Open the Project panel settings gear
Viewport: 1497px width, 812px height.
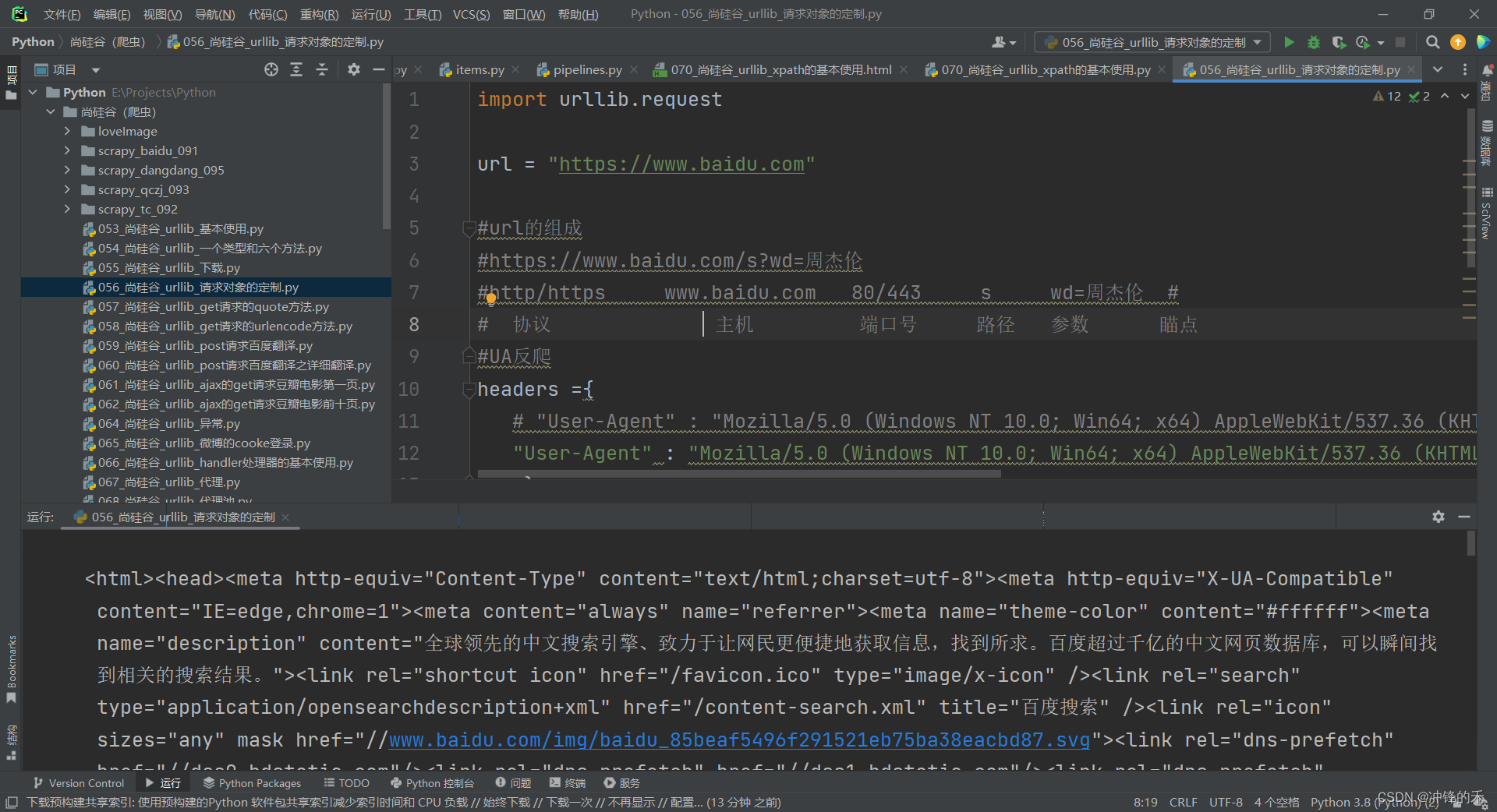[354, 69]
